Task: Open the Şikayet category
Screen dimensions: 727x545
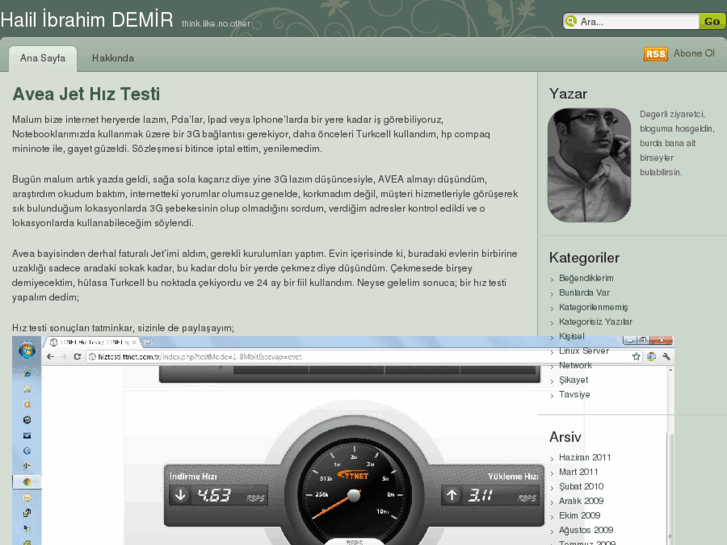Action: point(574,380)
